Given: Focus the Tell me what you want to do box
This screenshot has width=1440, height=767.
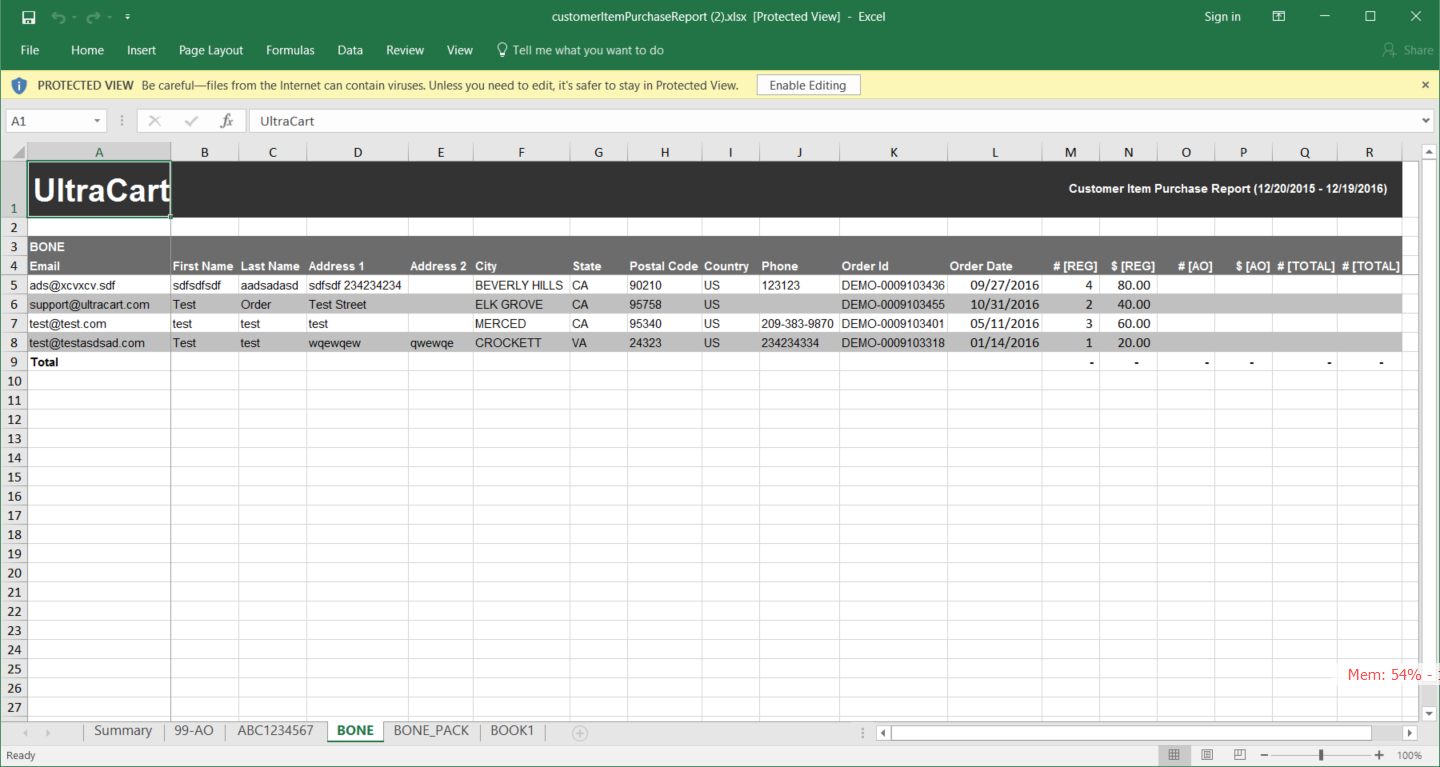Looking at the screenshot, I should pyautogui.click(x=580, y=50).
